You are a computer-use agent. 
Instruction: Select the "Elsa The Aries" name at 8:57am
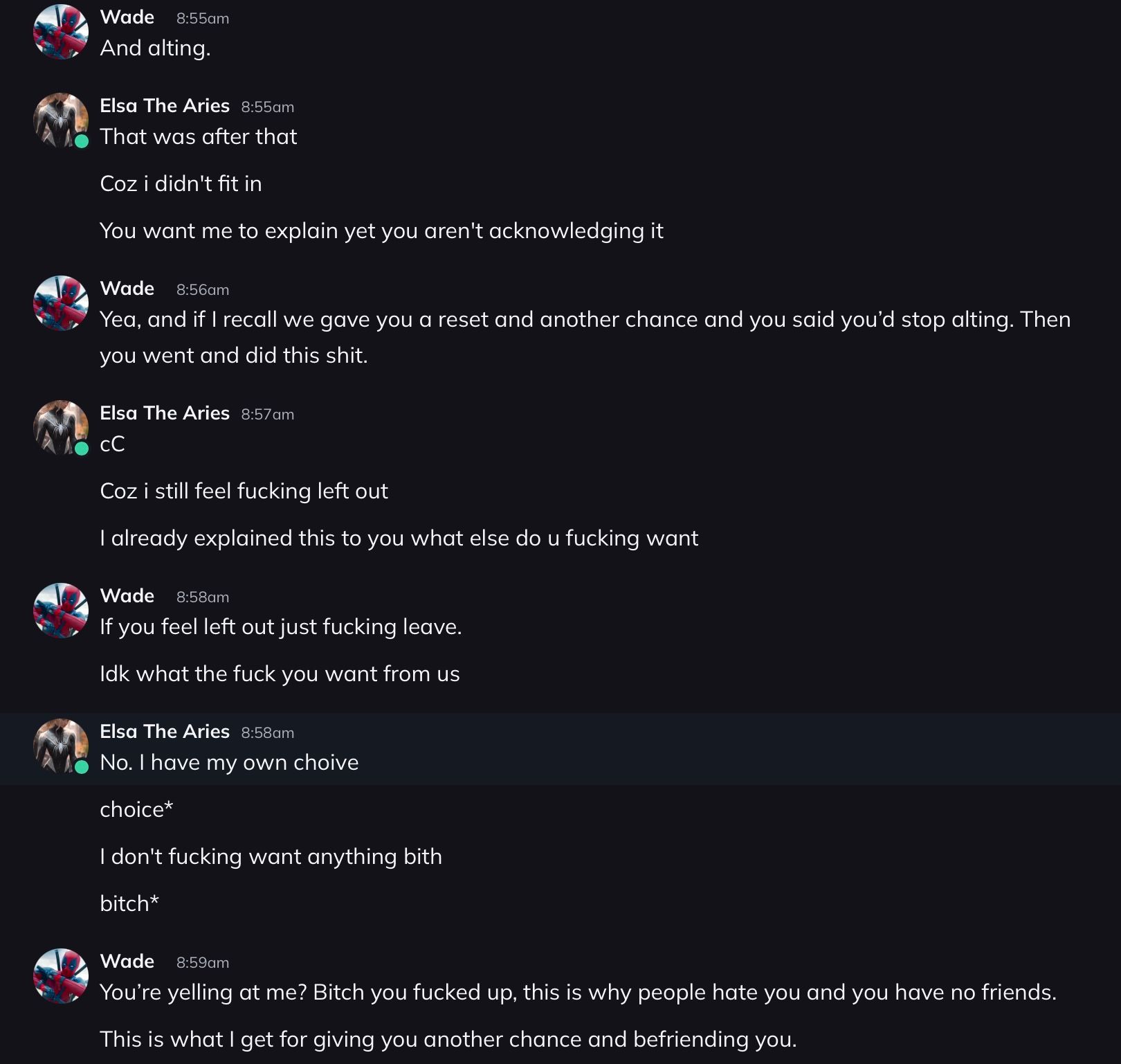tap(165, 413)
